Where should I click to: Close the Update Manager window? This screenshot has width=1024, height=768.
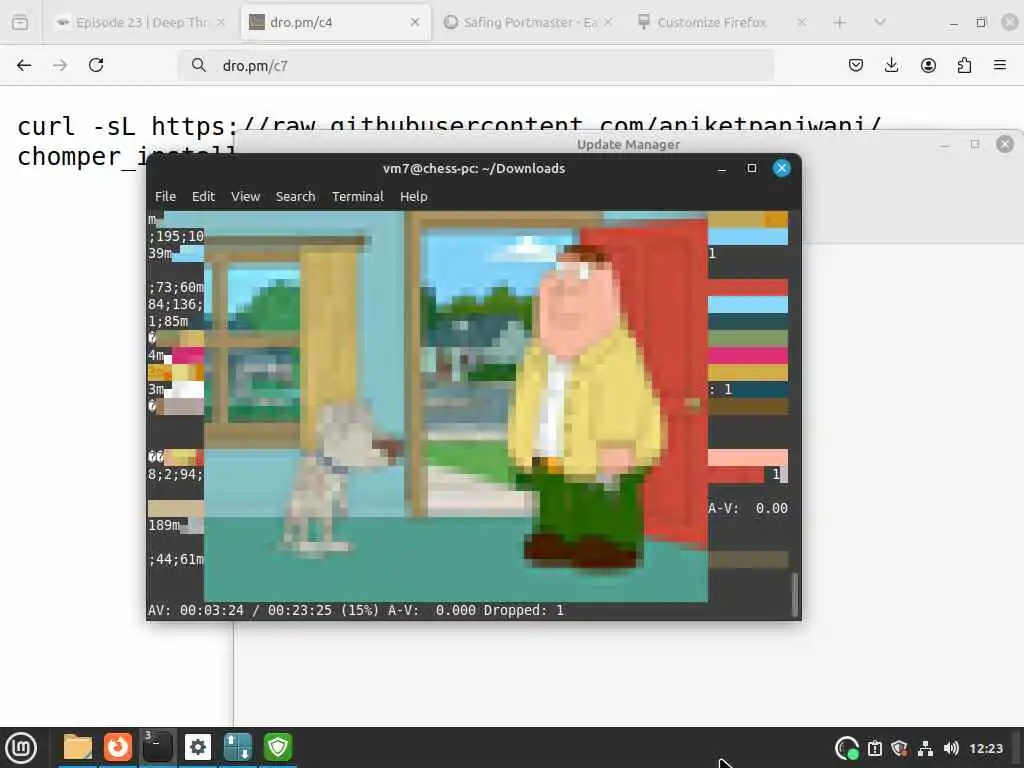(1005, 144)
